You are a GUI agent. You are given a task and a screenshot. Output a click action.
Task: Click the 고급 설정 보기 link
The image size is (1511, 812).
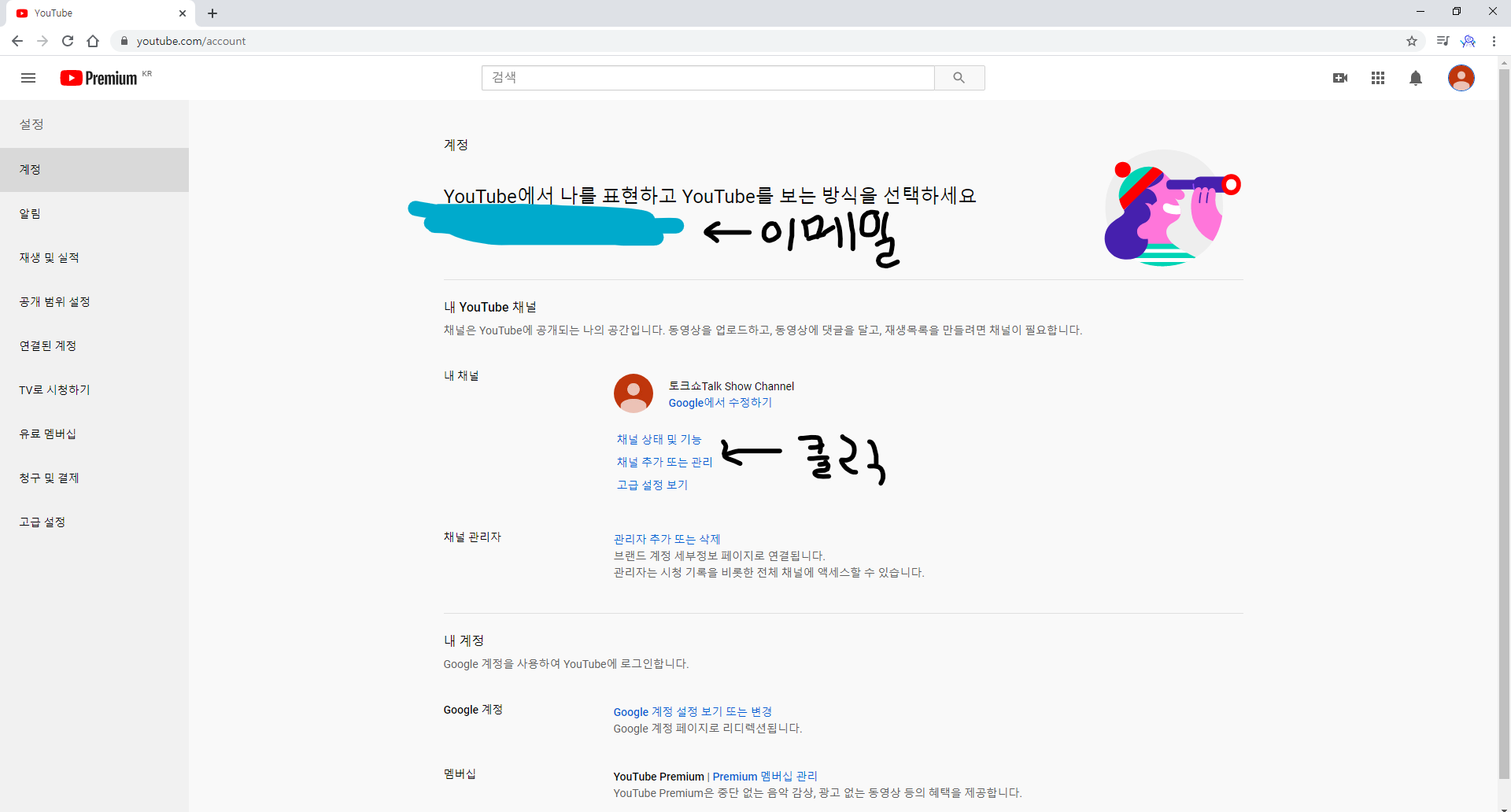tap(652, 485)
